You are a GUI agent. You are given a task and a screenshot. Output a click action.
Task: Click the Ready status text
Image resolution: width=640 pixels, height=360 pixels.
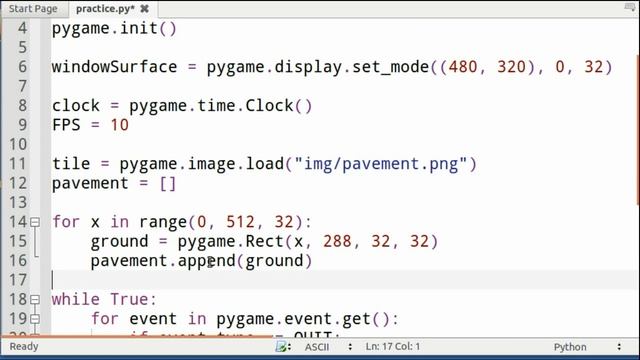coord(24,347)
